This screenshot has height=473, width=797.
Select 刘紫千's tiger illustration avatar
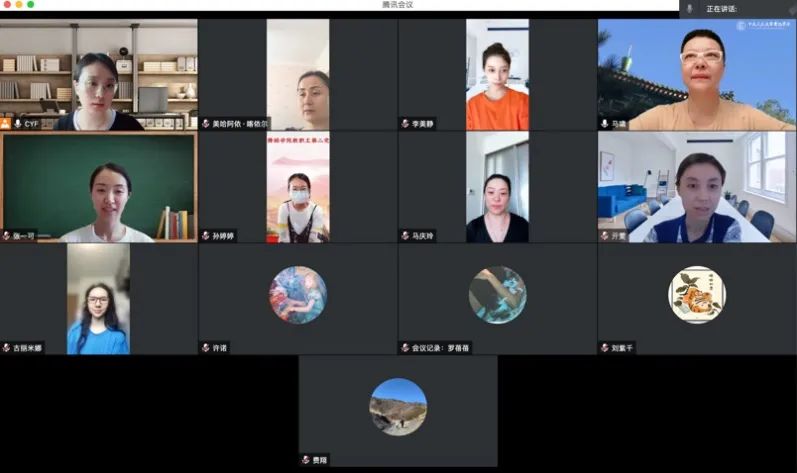697,295
